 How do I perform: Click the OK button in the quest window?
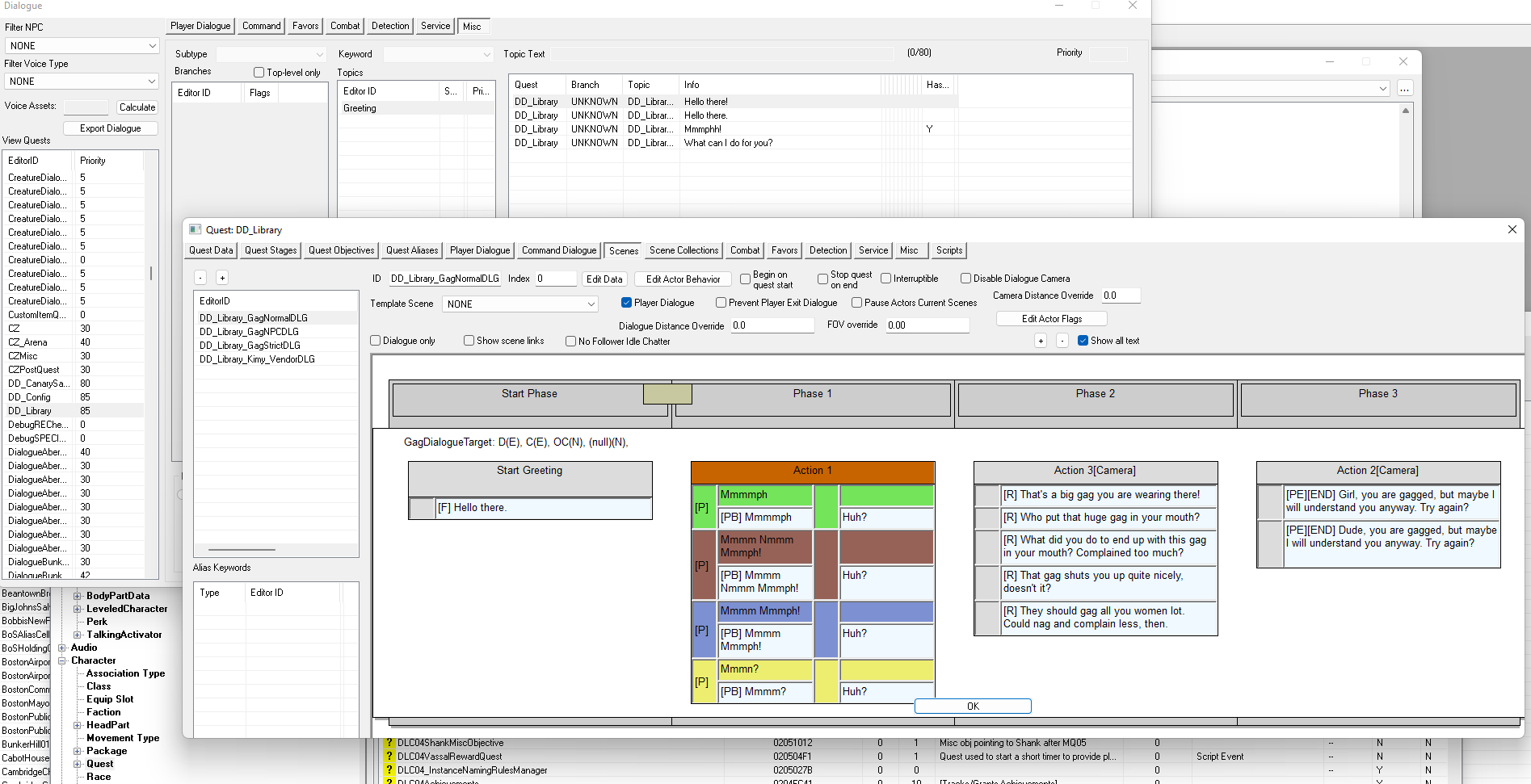click(x=973, y=706)
